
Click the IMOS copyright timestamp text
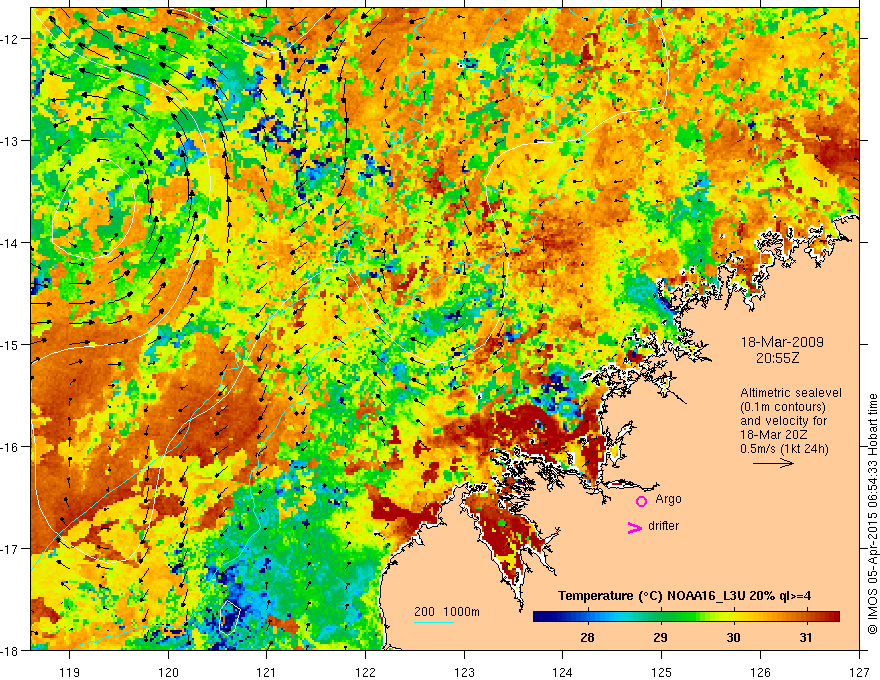(x=872, y=514)
